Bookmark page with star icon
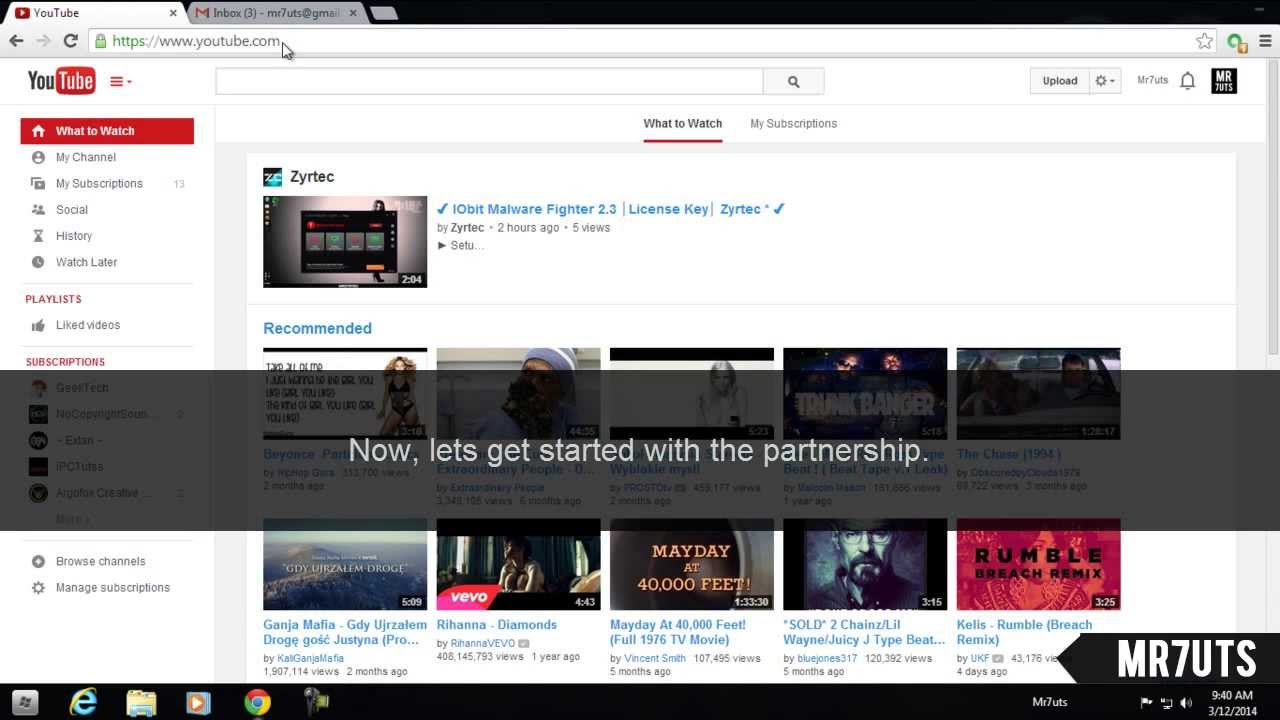1280x720 pixels. click(x=1204, y=41)
